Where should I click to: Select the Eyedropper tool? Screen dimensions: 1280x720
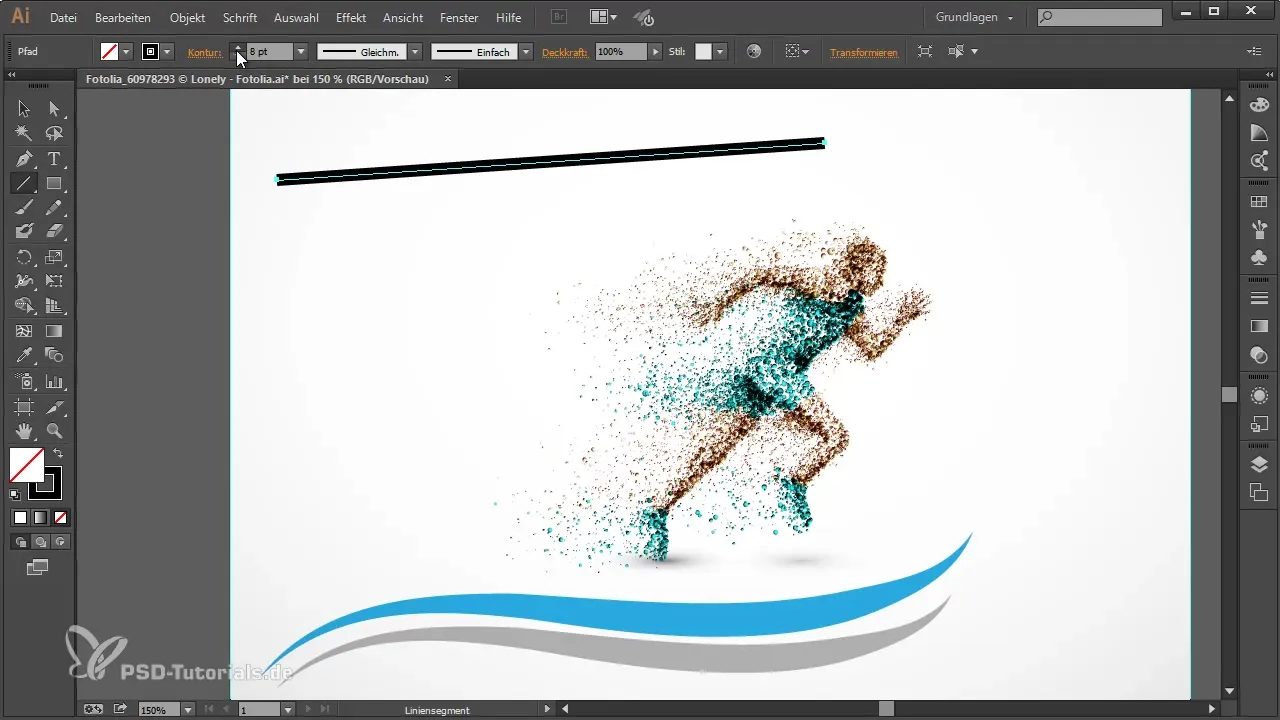24,356
